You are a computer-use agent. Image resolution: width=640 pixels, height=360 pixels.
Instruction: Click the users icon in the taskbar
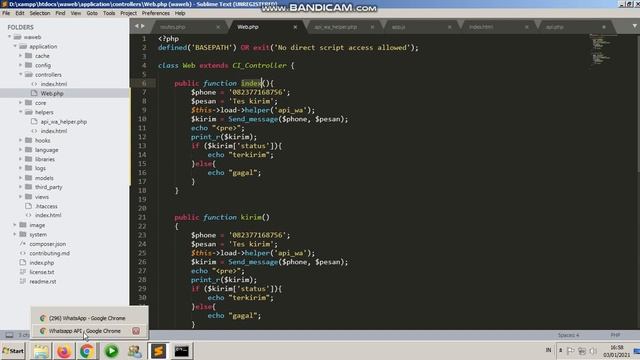click(x=135, y=351)
